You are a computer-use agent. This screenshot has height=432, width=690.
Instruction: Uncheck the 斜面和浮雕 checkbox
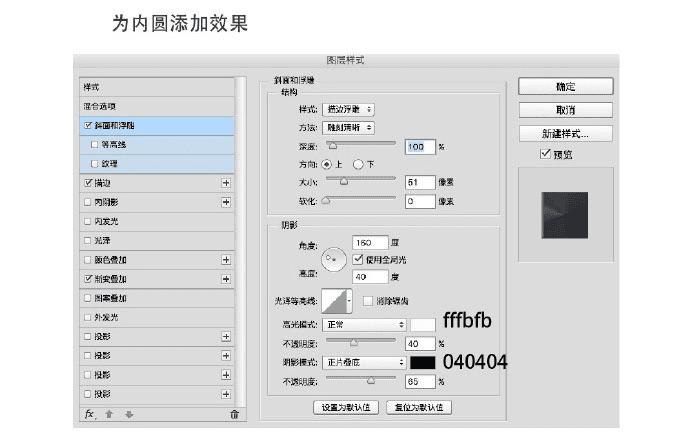tap(88, 125)
